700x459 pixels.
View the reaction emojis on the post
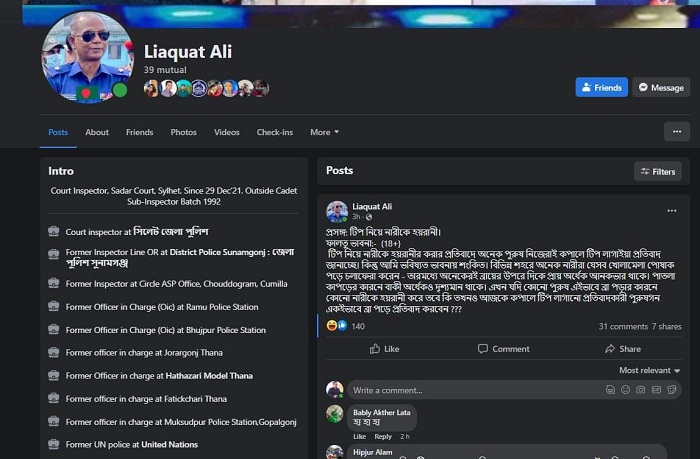point(337,325)
